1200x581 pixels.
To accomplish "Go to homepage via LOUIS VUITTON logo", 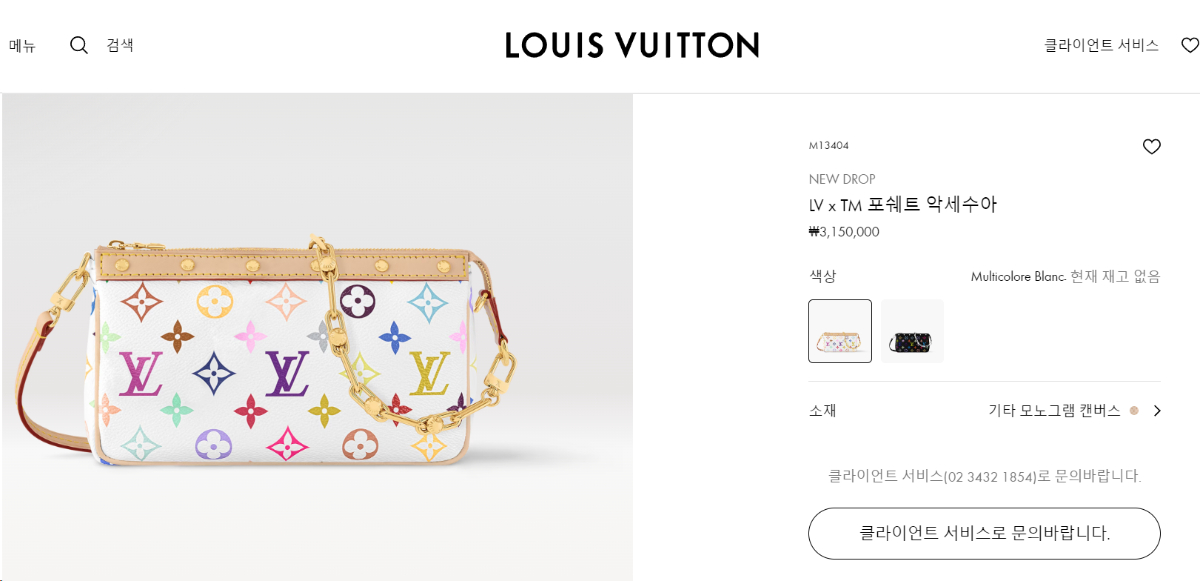I will (632, 45).
